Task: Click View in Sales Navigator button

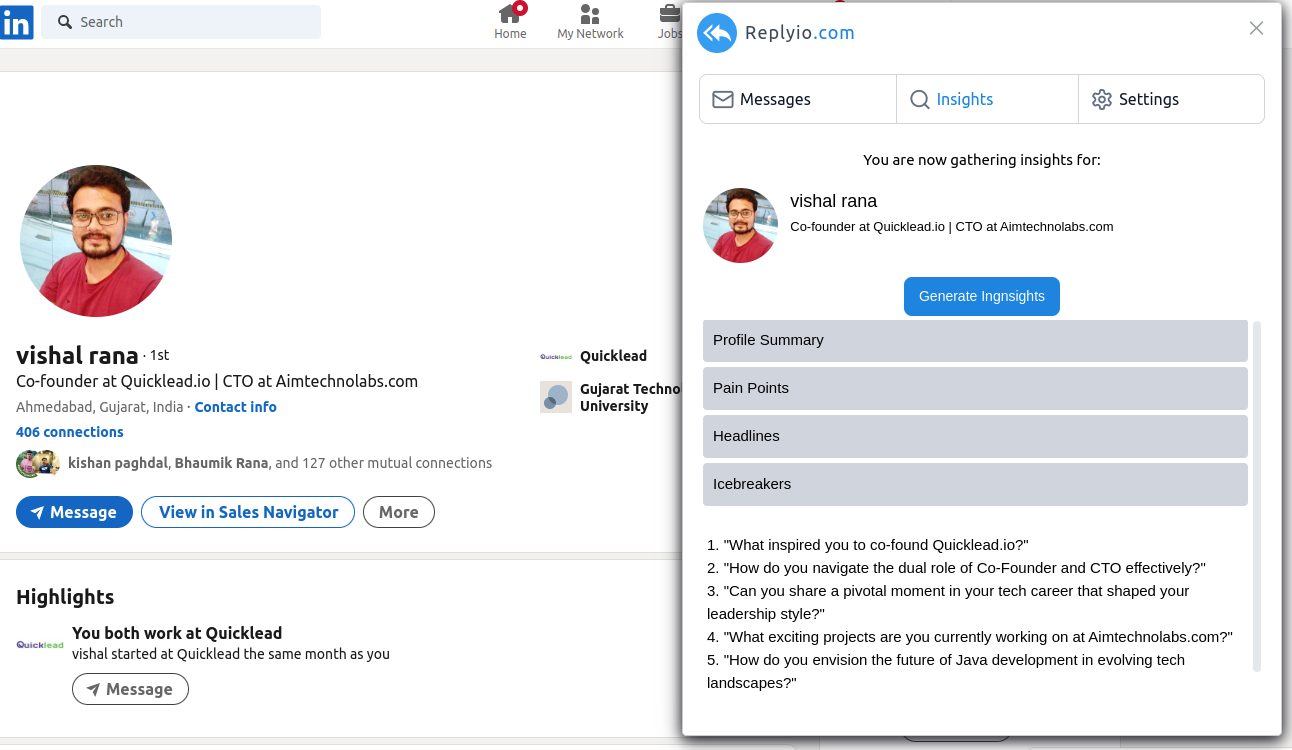Action: 248,512
